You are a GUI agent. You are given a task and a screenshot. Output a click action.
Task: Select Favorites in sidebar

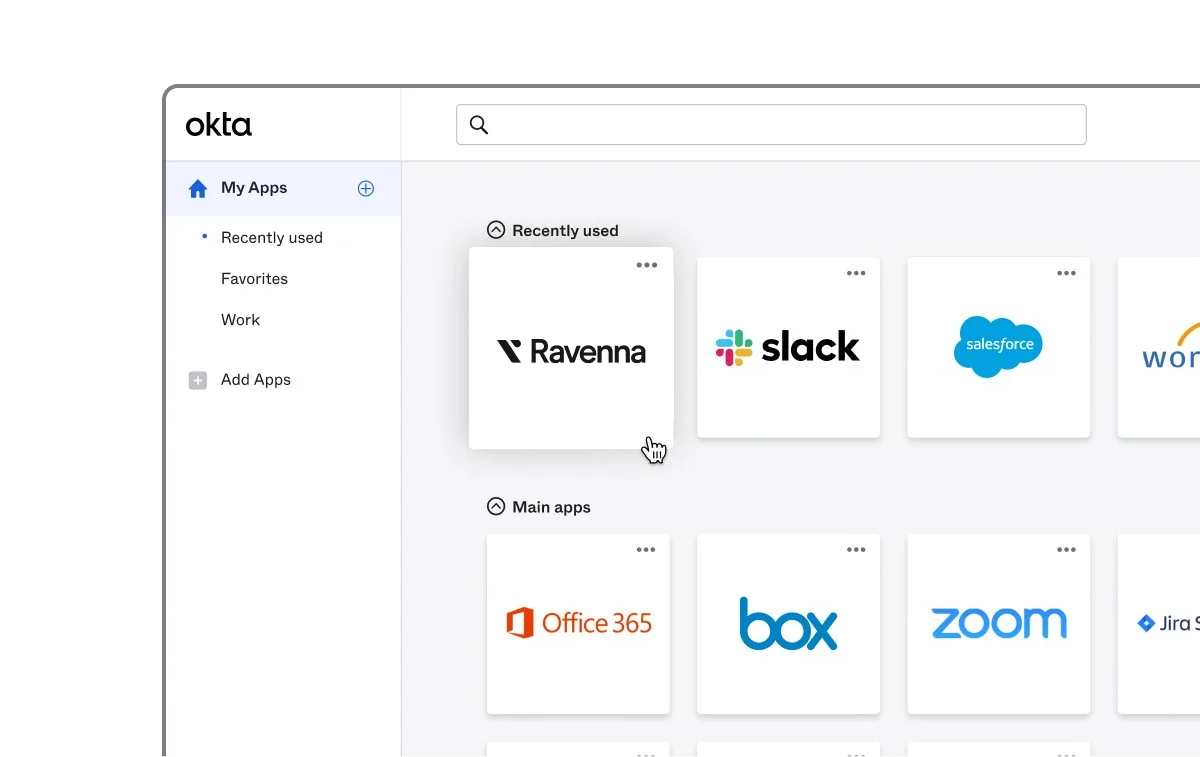pos(254,279)
